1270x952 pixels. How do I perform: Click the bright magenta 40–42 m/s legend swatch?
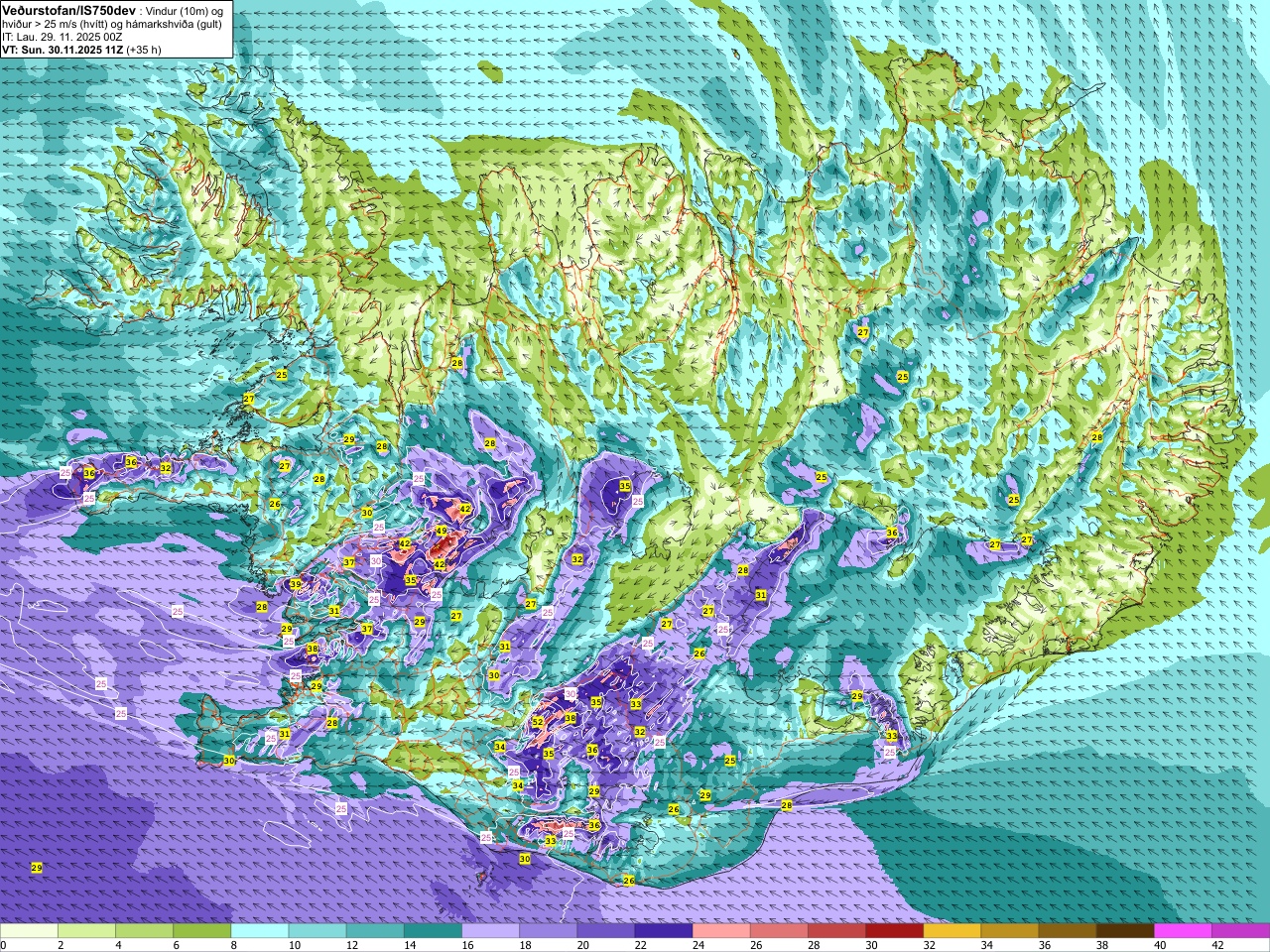[x=1182, y=931]
